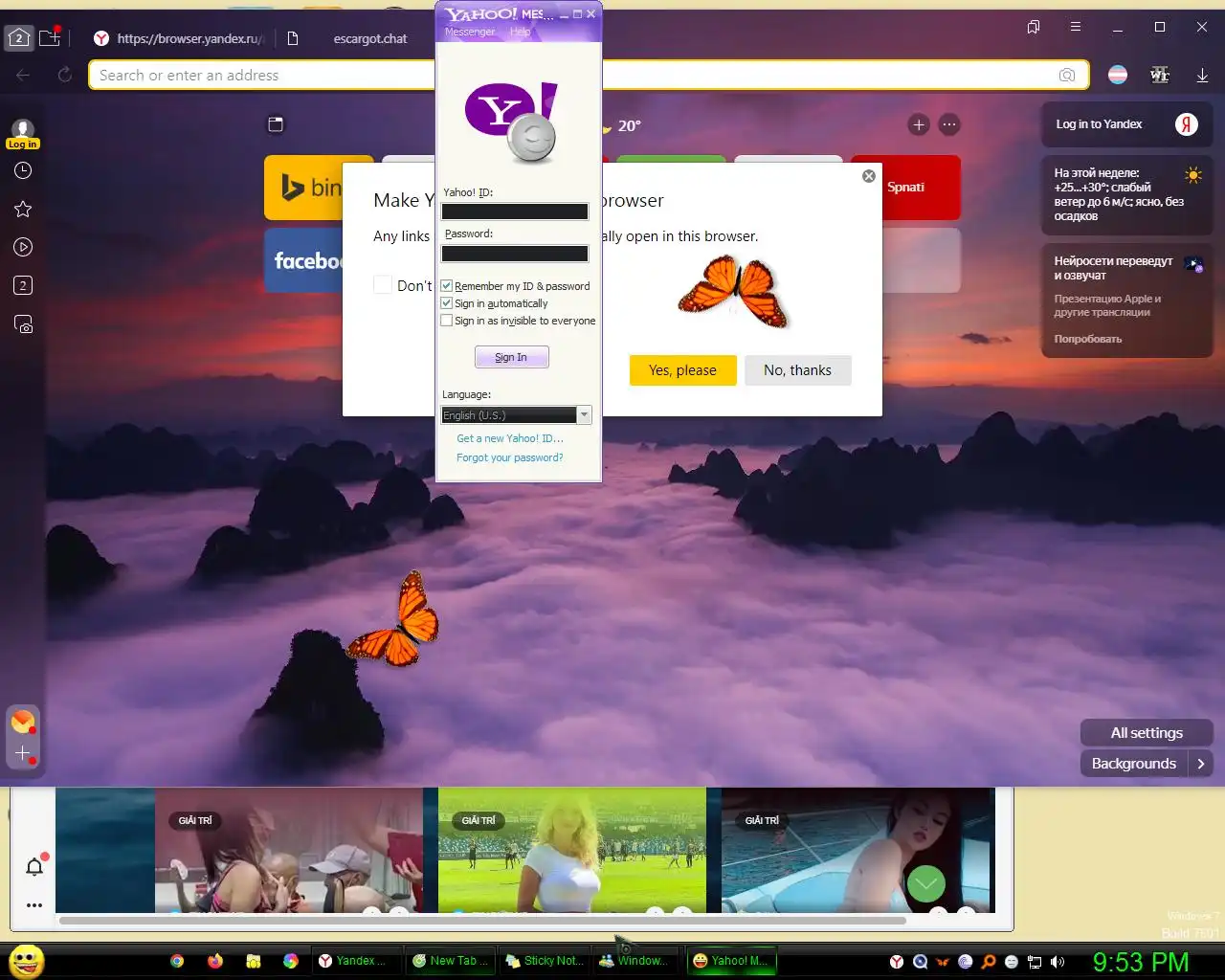The width and height of the screenshot is (1225, 980).
Task: Open the smiley face Start button
Action: 27,961
